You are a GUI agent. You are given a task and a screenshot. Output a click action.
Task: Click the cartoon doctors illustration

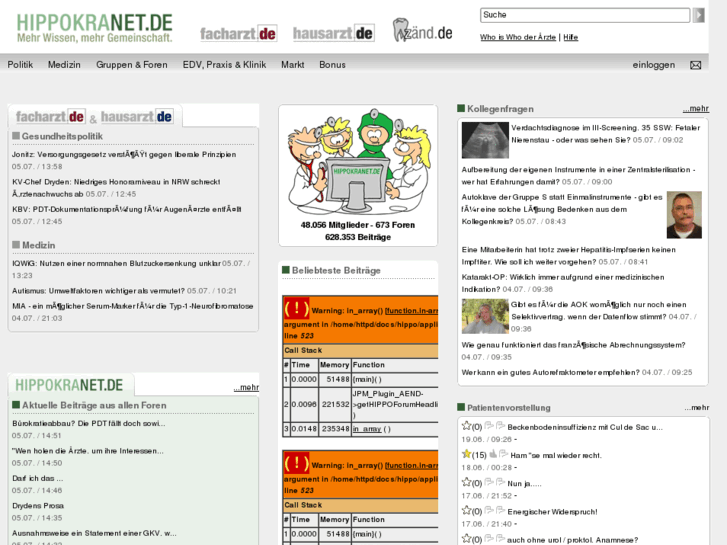pos(357,161)
